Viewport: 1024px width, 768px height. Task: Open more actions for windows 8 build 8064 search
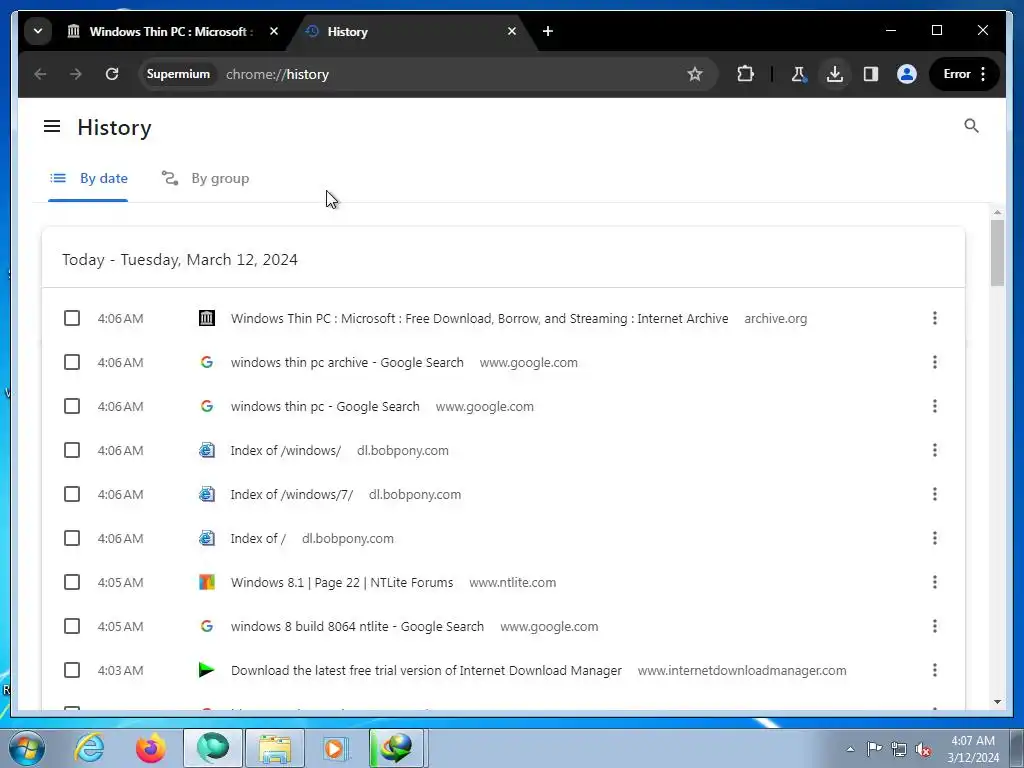[935, 626]
